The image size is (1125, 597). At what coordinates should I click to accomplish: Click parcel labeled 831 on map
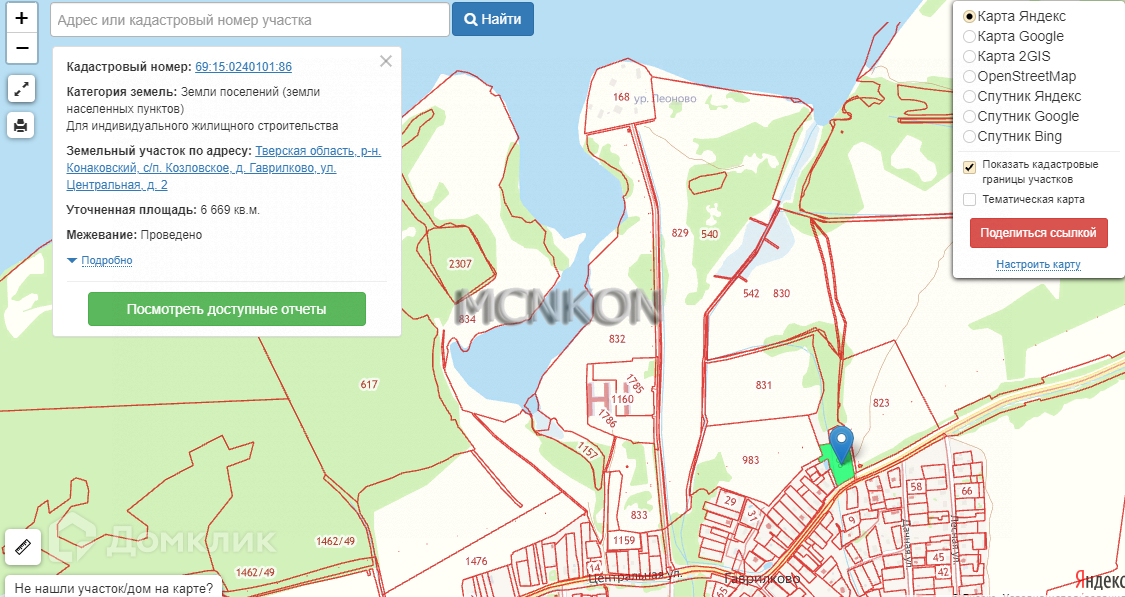pos(763,385)
